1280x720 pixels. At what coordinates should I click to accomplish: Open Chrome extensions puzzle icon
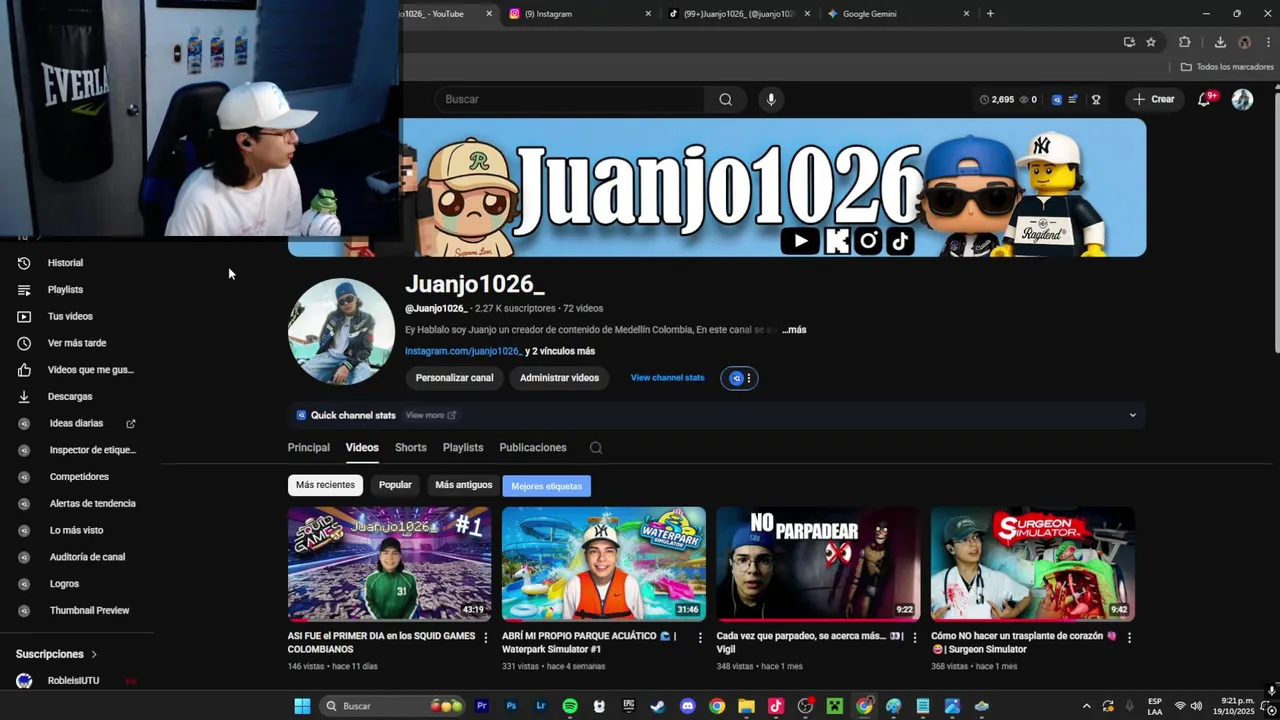[1185, 42]
